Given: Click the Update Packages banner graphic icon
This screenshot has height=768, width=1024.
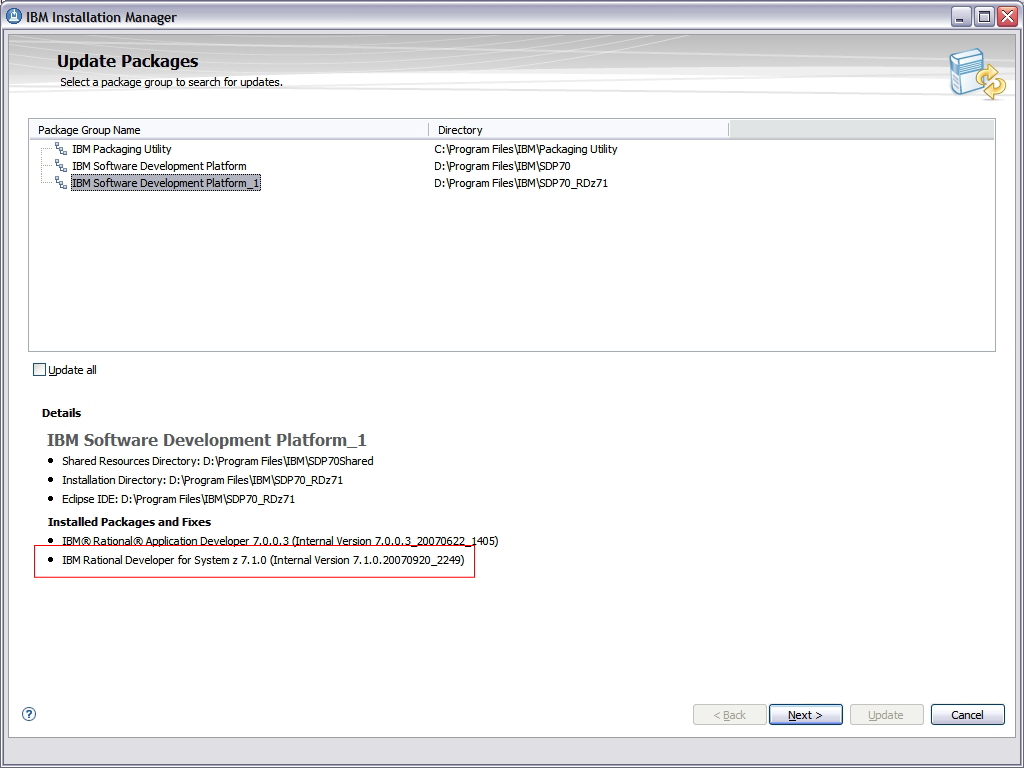Looking at the screenshot, I should (x=977, y=73).
